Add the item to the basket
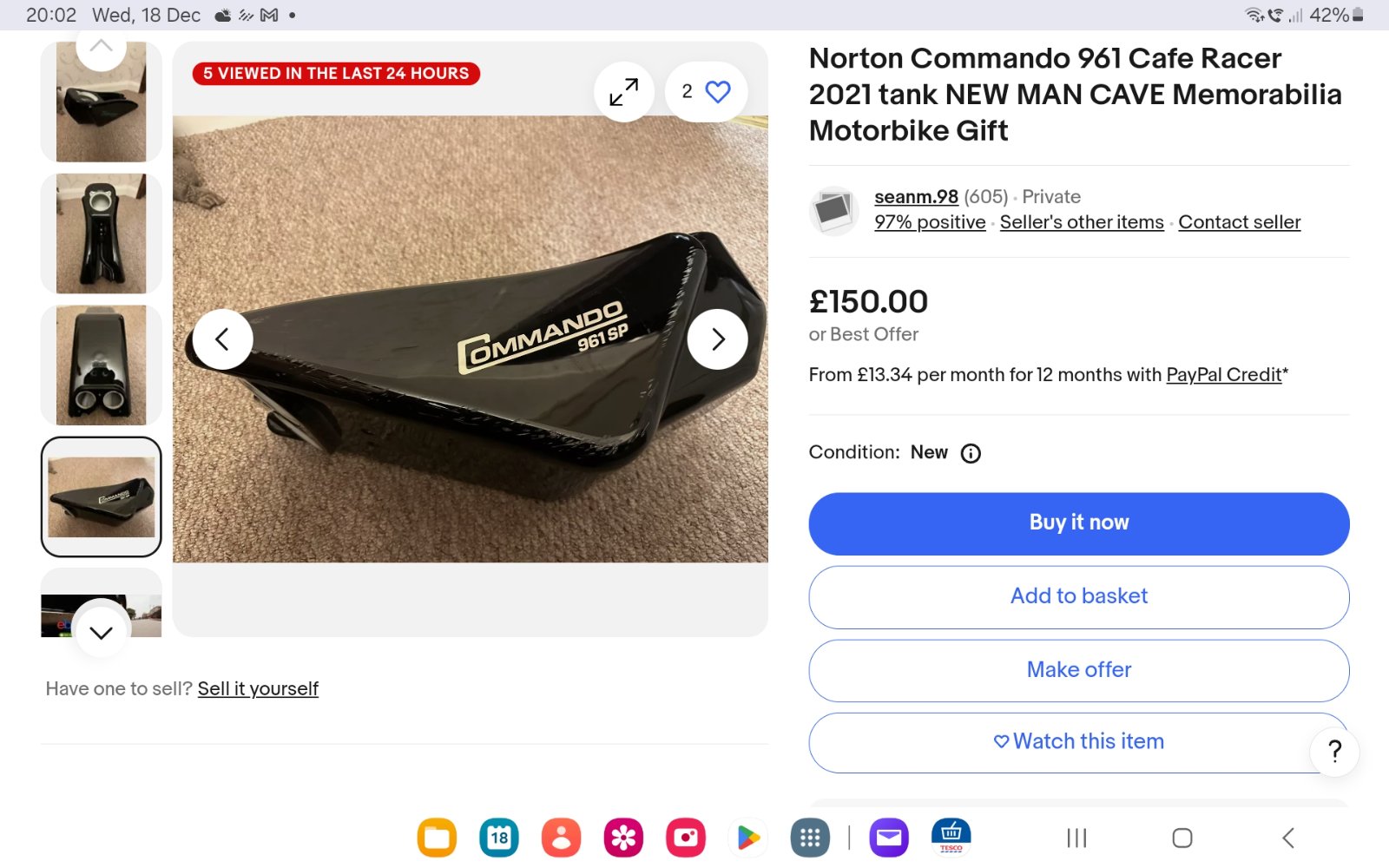This screenshot has height=868, width=1389. pyautogui.click(x=1078, y=596)
